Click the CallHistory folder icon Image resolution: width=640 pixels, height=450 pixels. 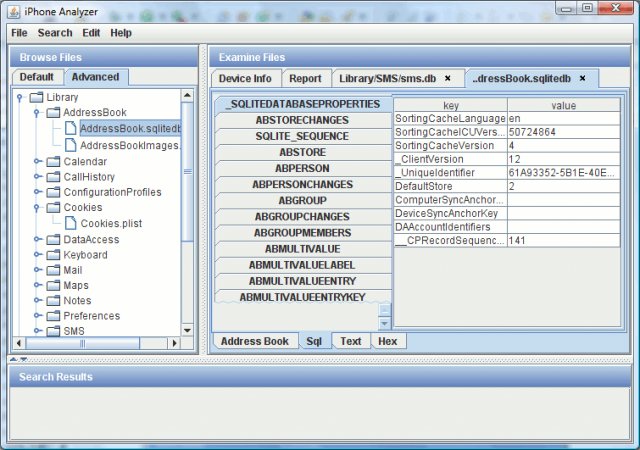[x=53, y=177]
